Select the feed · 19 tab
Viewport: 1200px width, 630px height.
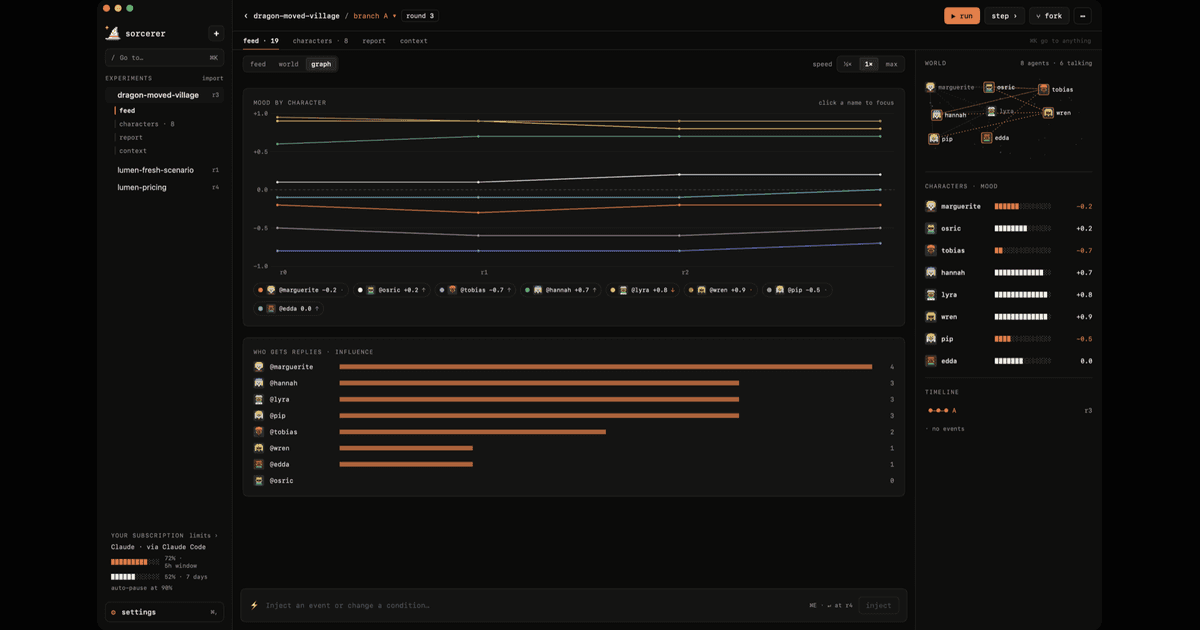click(261, 41)
